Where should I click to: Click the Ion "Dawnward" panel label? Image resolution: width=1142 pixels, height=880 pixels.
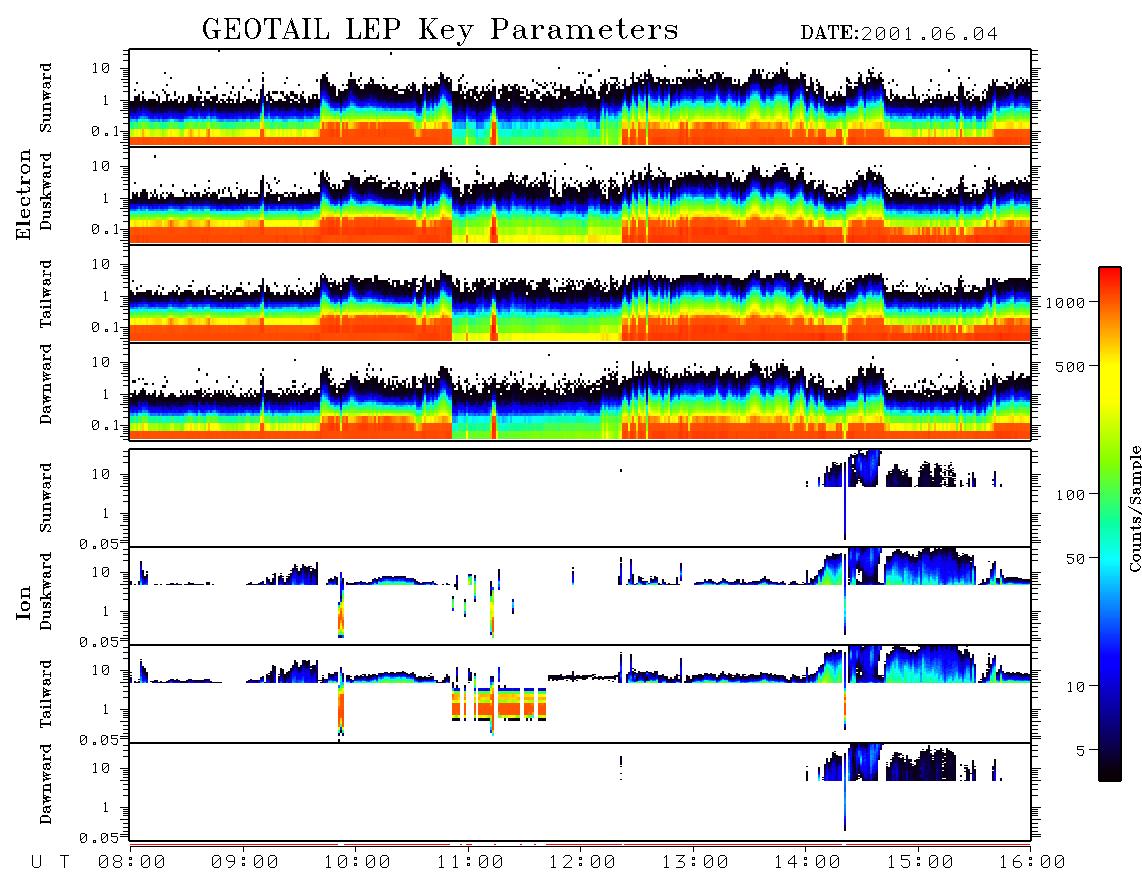pos(46,784)
